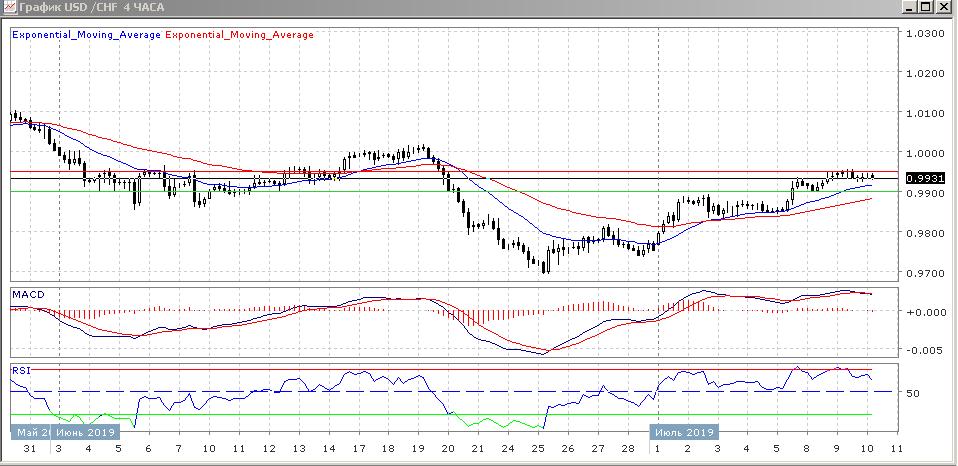Click the MACD indicator panel label
The height and width of the screenshot is (466, 958).
(27, 294)
